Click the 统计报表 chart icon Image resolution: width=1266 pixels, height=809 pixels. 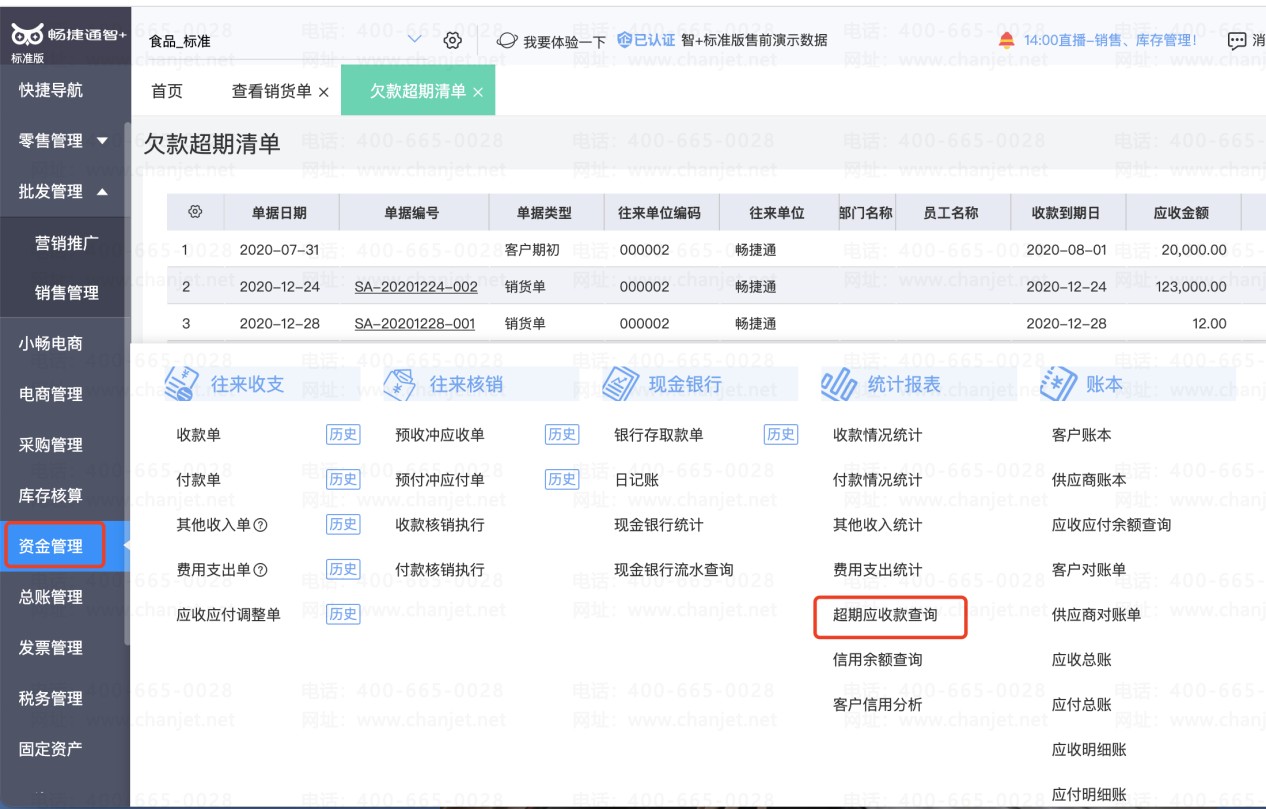click(839, 383)
